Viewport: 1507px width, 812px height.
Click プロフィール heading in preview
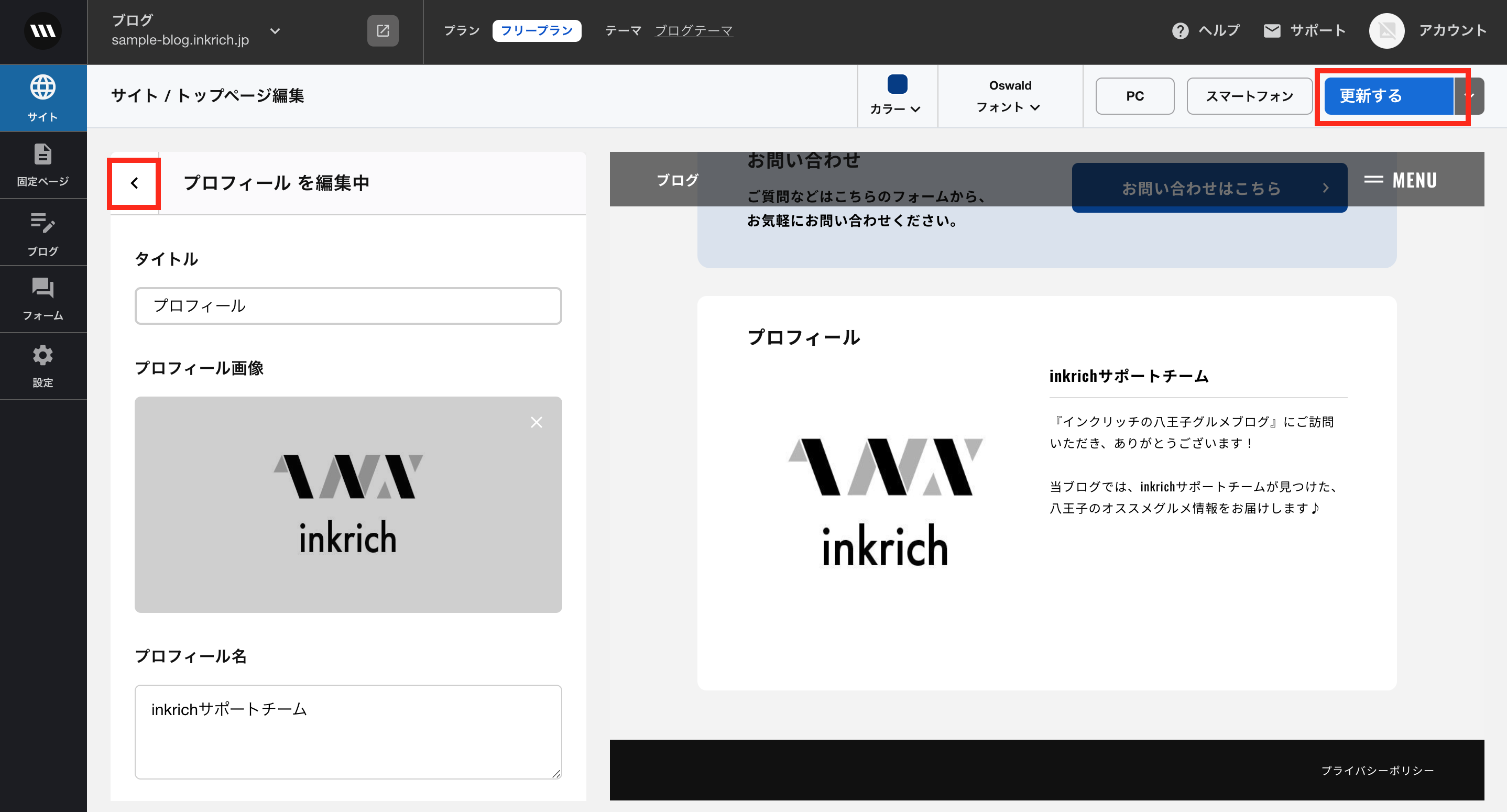(803, 337)
